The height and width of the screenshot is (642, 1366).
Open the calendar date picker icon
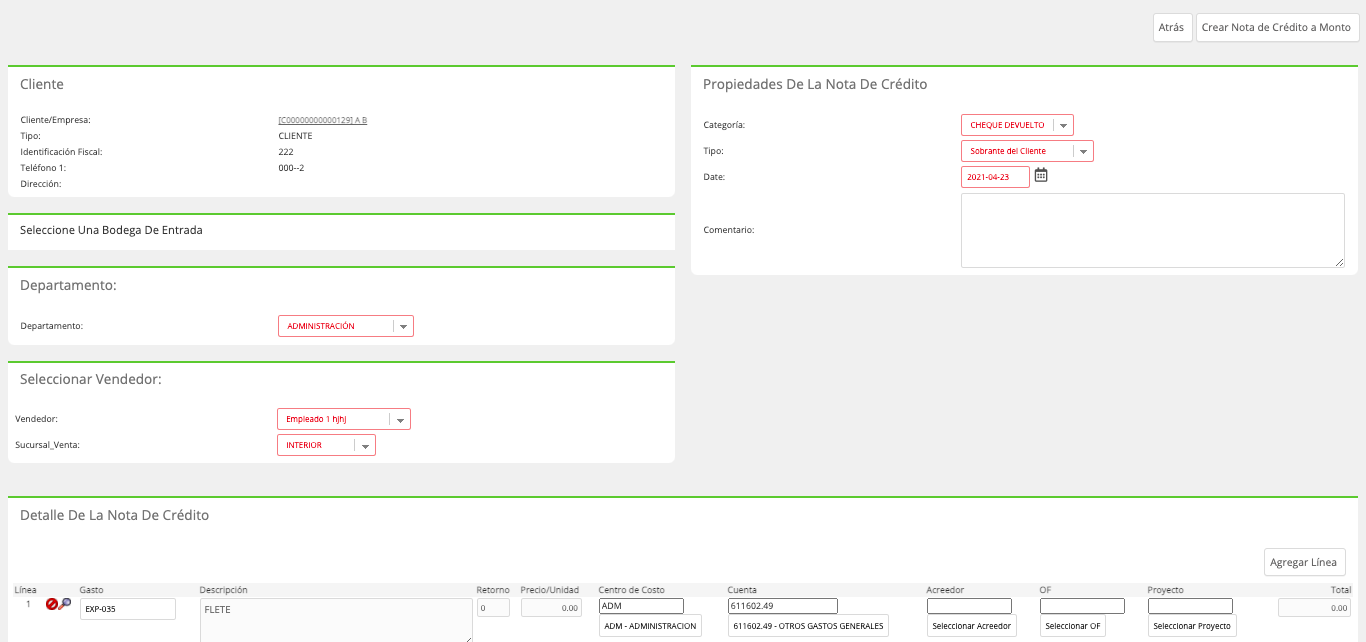tap(1041, 175)
